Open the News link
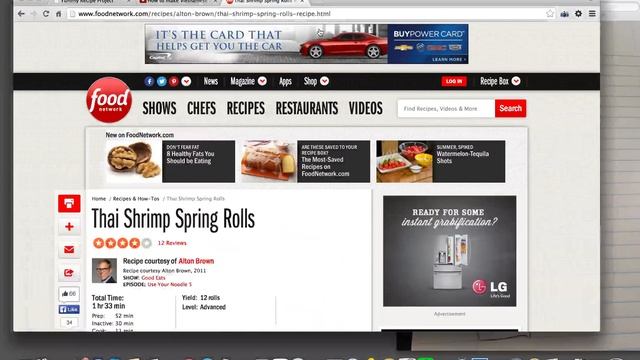Screen dimensions: 640x360 tap(211, 81)
